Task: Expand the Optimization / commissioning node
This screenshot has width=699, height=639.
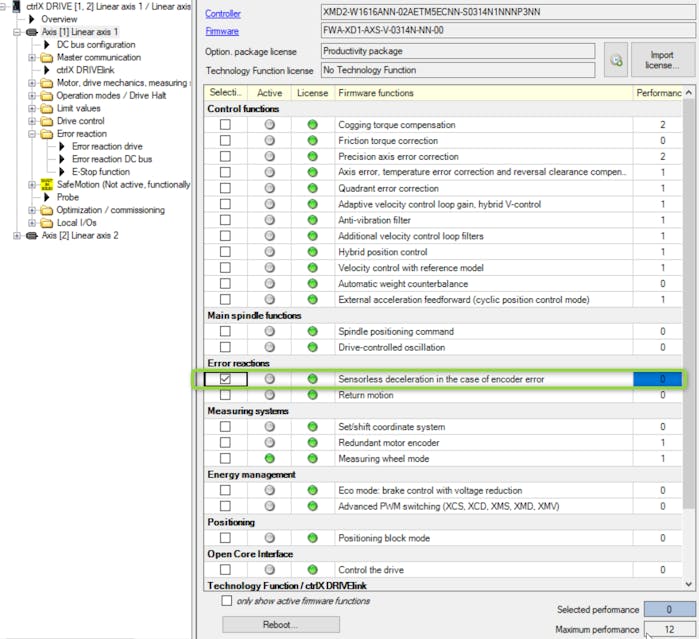Action: click(33, 211)
